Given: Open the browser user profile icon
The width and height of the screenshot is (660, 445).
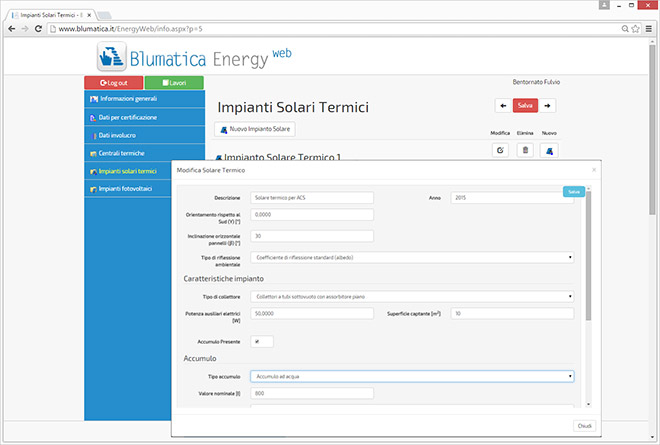Looking at the screenshot, I should pos(604,5).
